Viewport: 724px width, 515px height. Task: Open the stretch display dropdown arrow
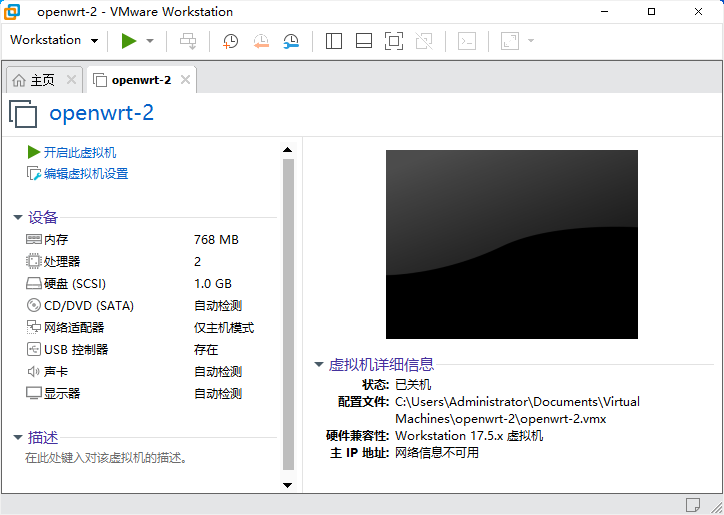[531, 41]
